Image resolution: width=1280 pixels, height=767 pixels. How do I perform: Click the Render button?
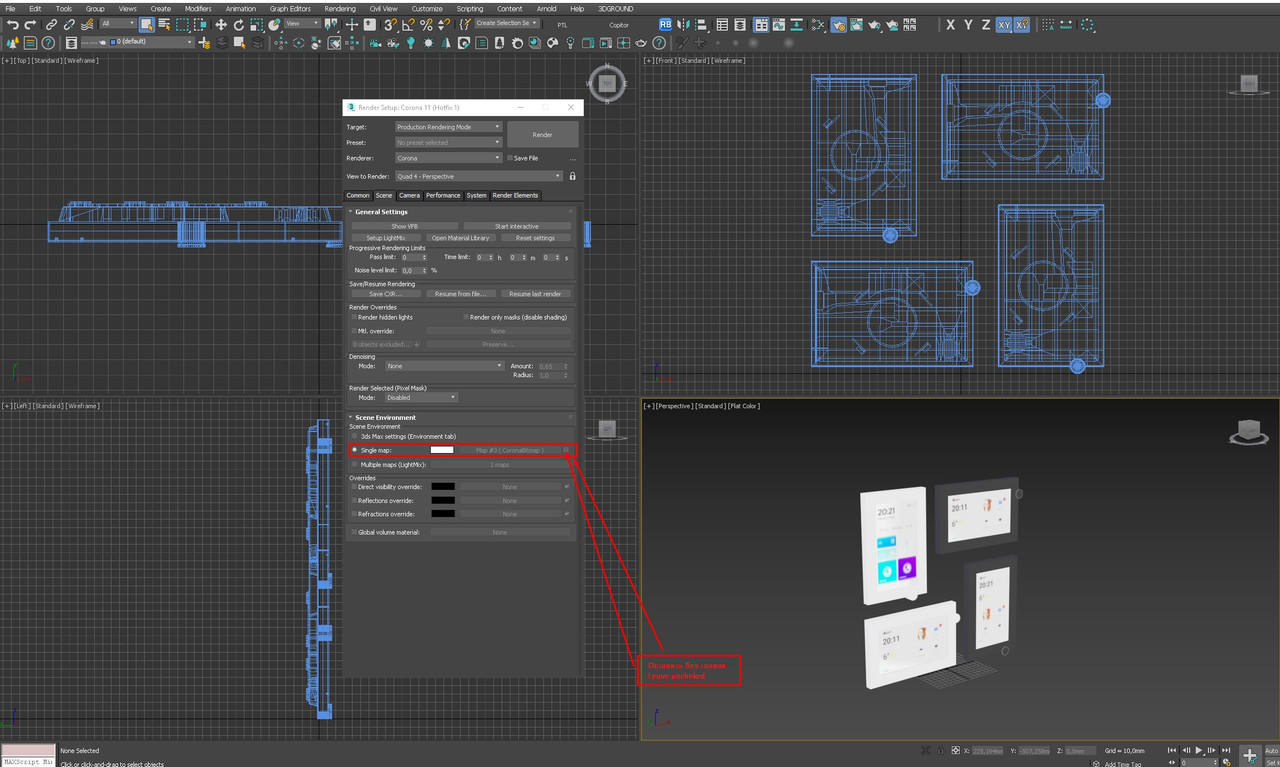click(542, 134)
